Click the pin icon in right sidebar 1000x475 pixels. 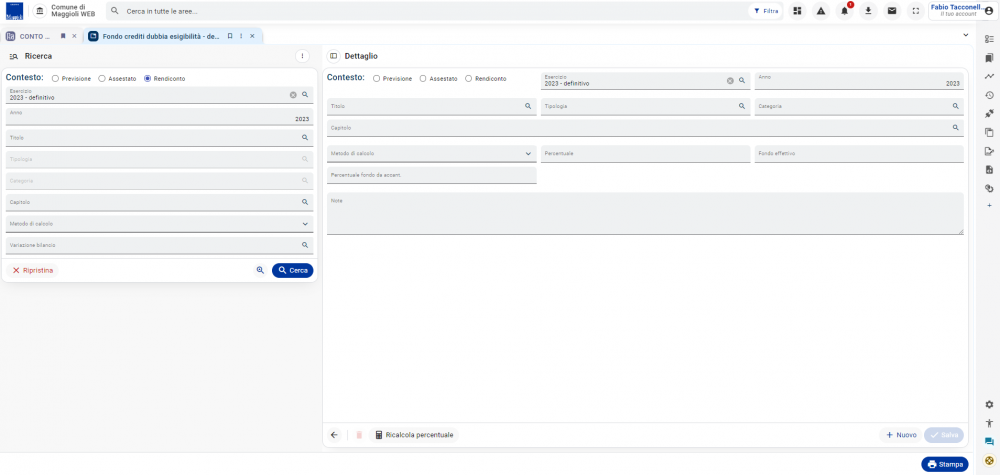pyautogui.click(x=989, y=113)
